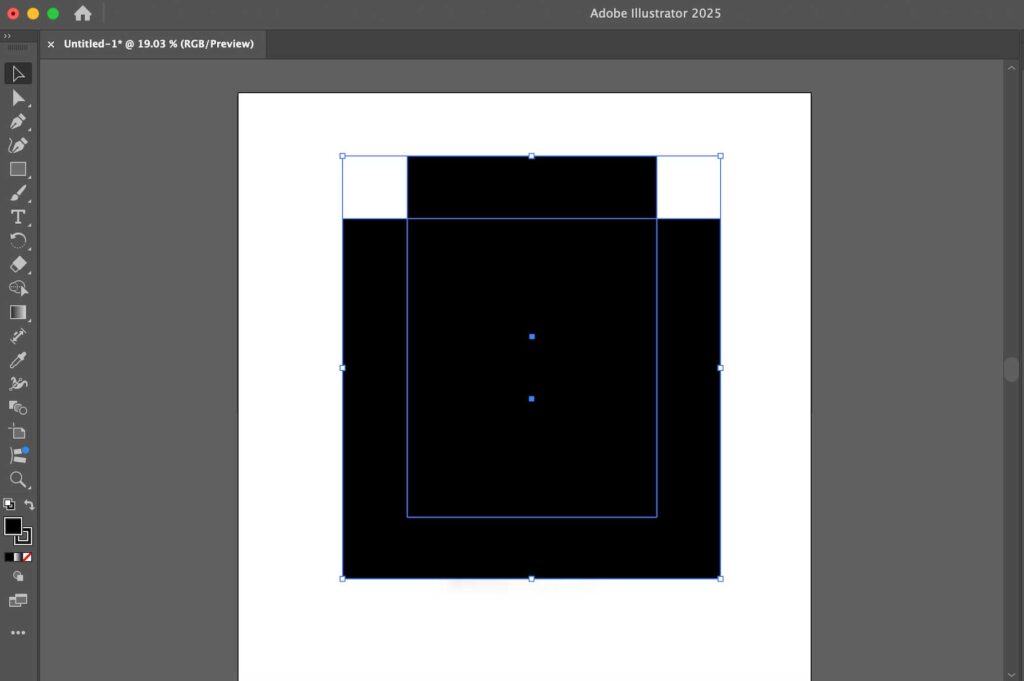This screenshot has height=681, width=1024.
Task: Set paint to None (red slash)
Action: point(27,557)
